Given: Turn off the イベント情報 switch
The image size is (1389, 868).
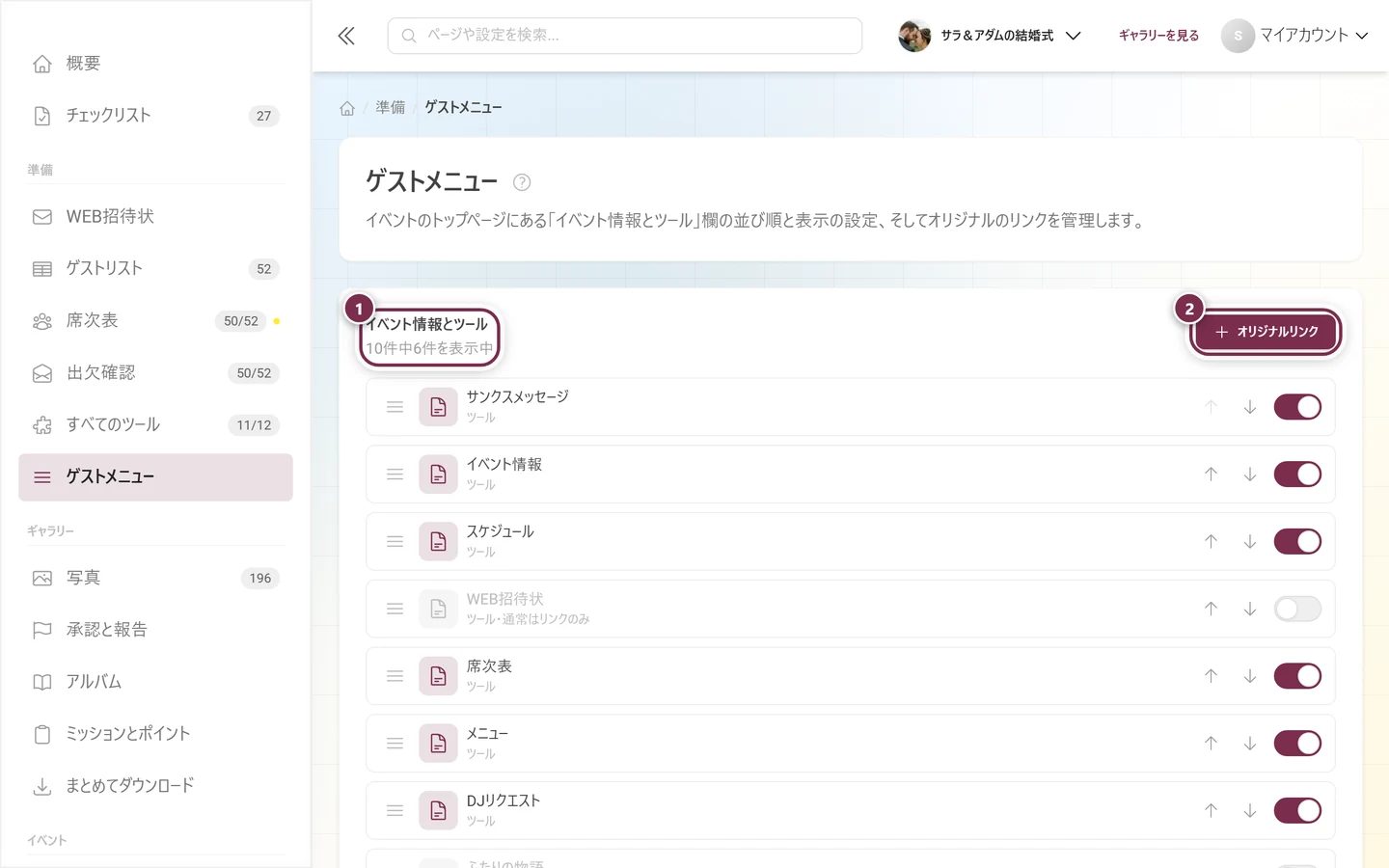Looking at the screenshot, I should pos(1297,475).
